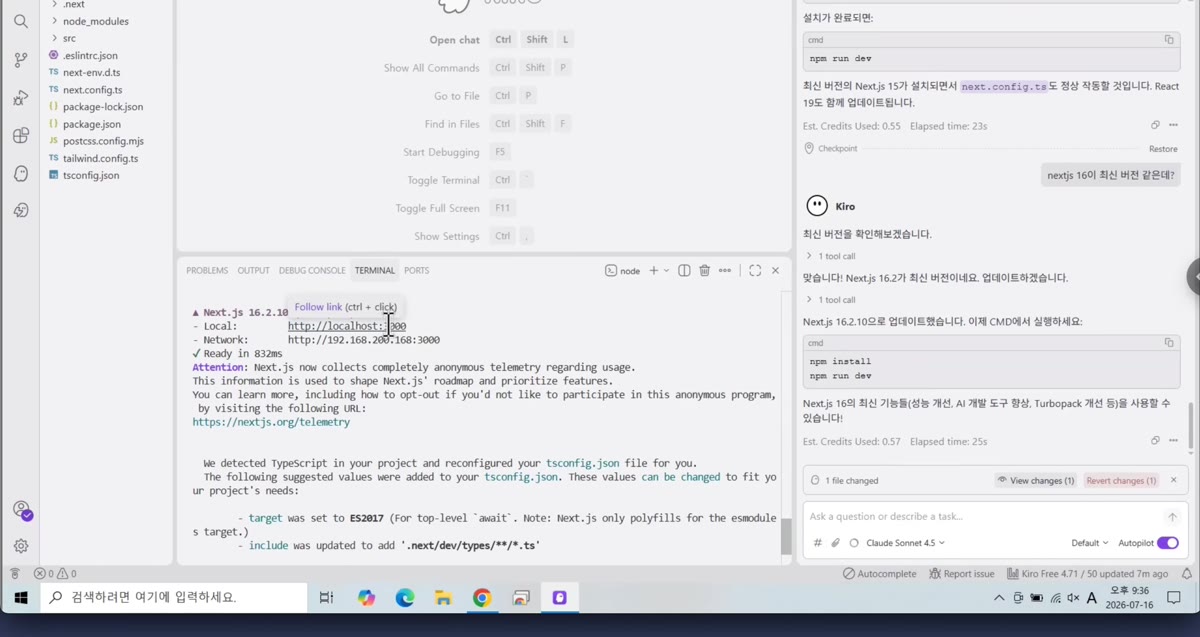This screenshot has height=637, width=1200.
Task: Kill terminal with the trash icon
Action: [x=704, y=270]
